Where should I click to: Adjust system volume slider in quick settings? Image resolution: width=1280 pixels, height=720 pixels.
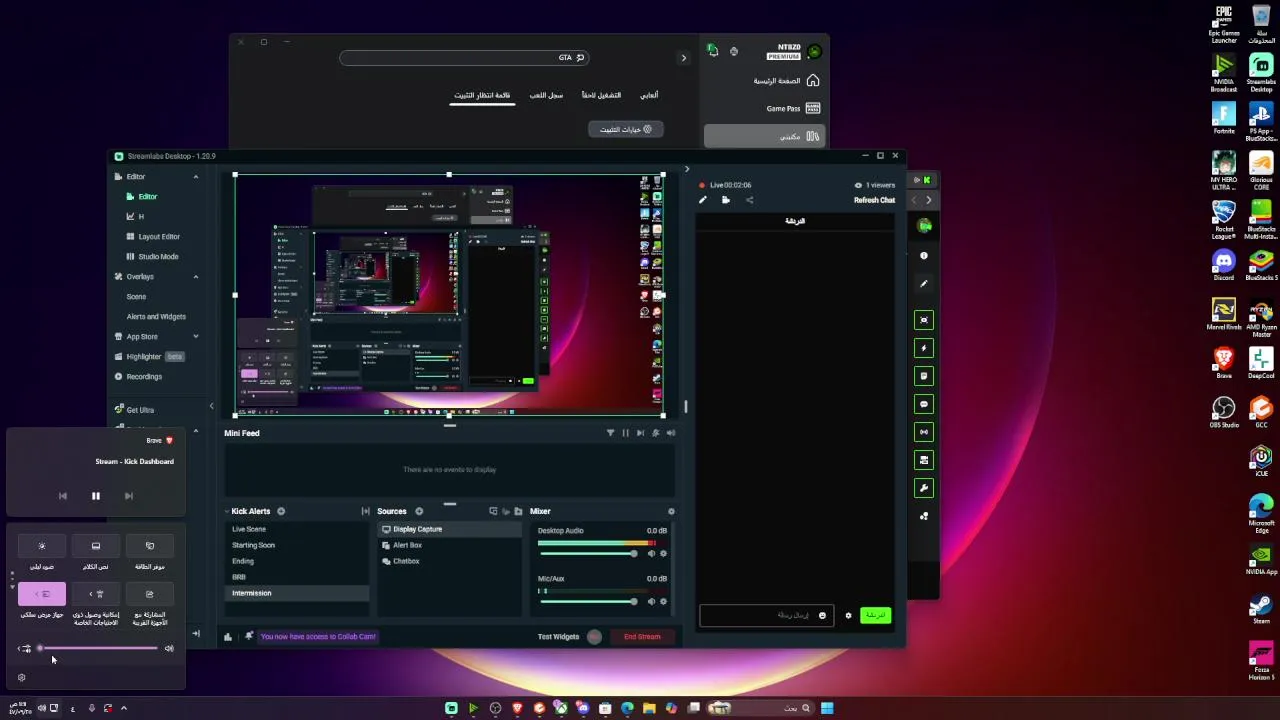pyautogui.click(x=98, y=648)
